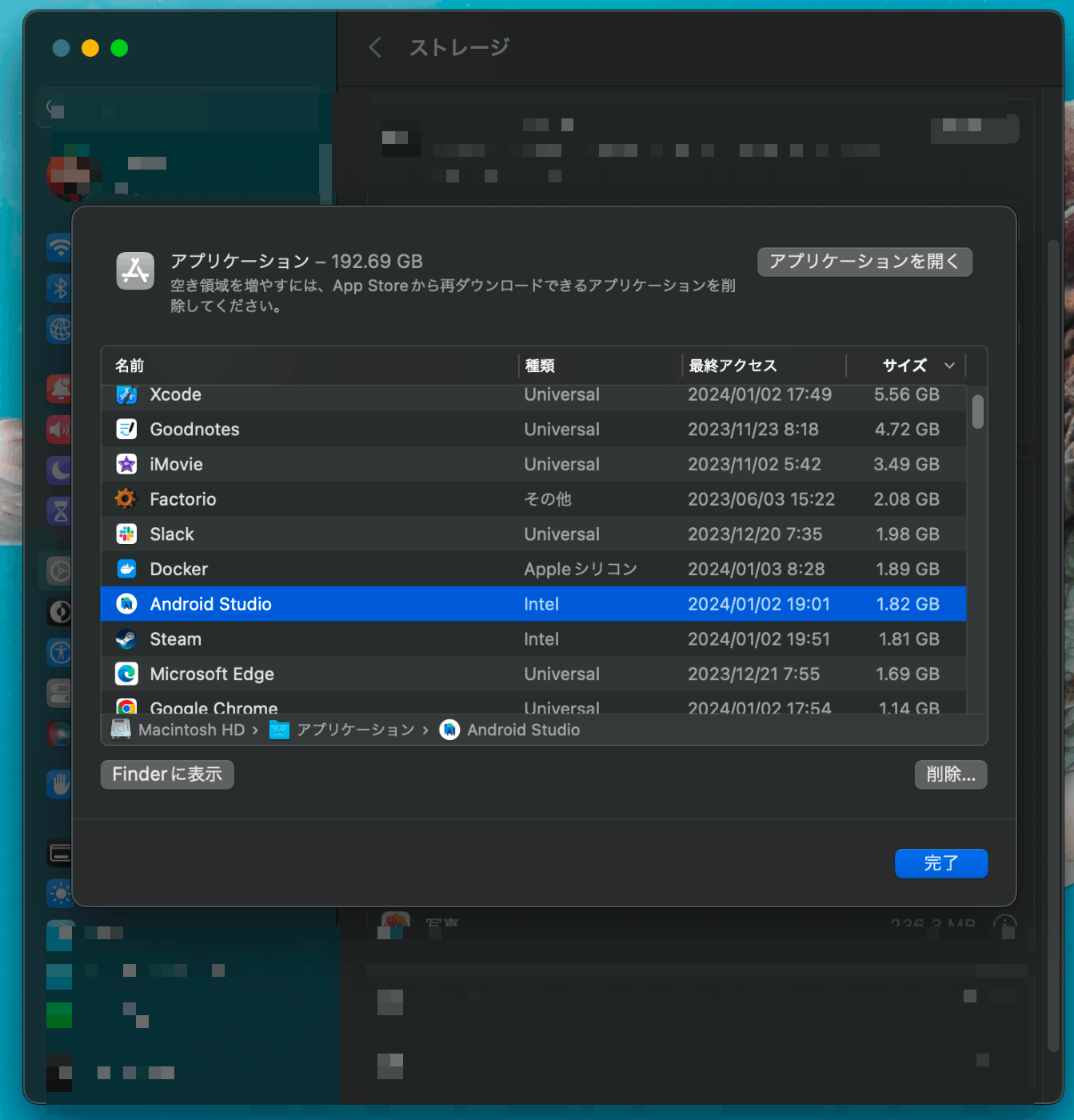
Task: Click the 1.69 GB size for Microsoft Edge
Action: pos(908,674)
